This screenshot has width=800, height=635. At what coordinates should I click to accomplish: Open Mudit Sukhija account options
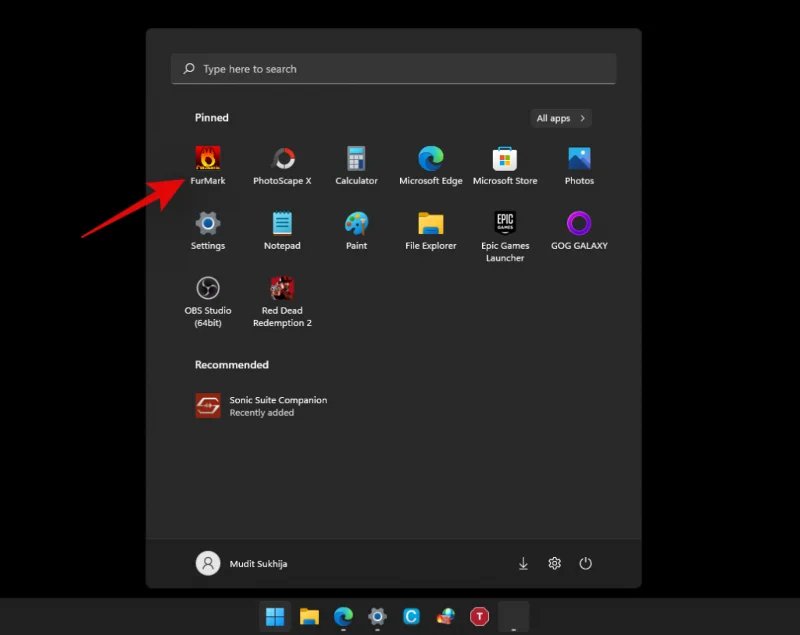tap(240, 563)
